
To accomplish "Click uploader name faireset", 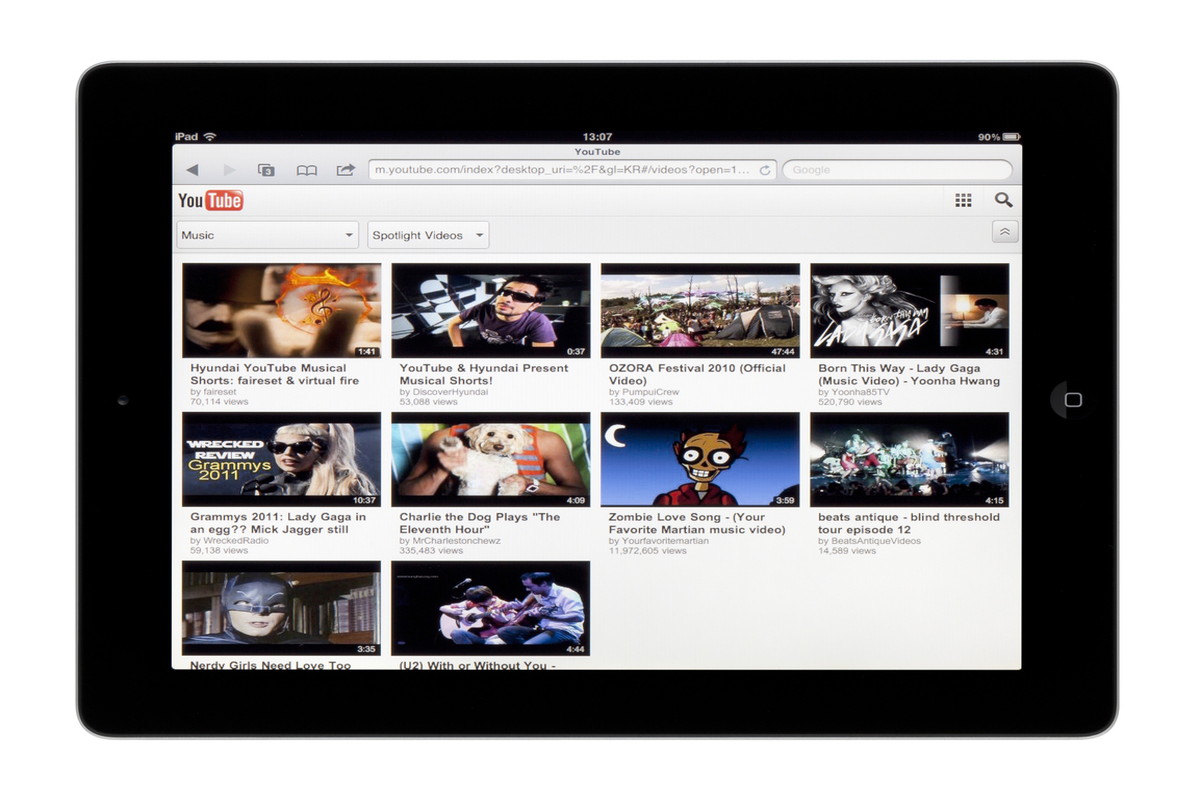I will [220, 392].
